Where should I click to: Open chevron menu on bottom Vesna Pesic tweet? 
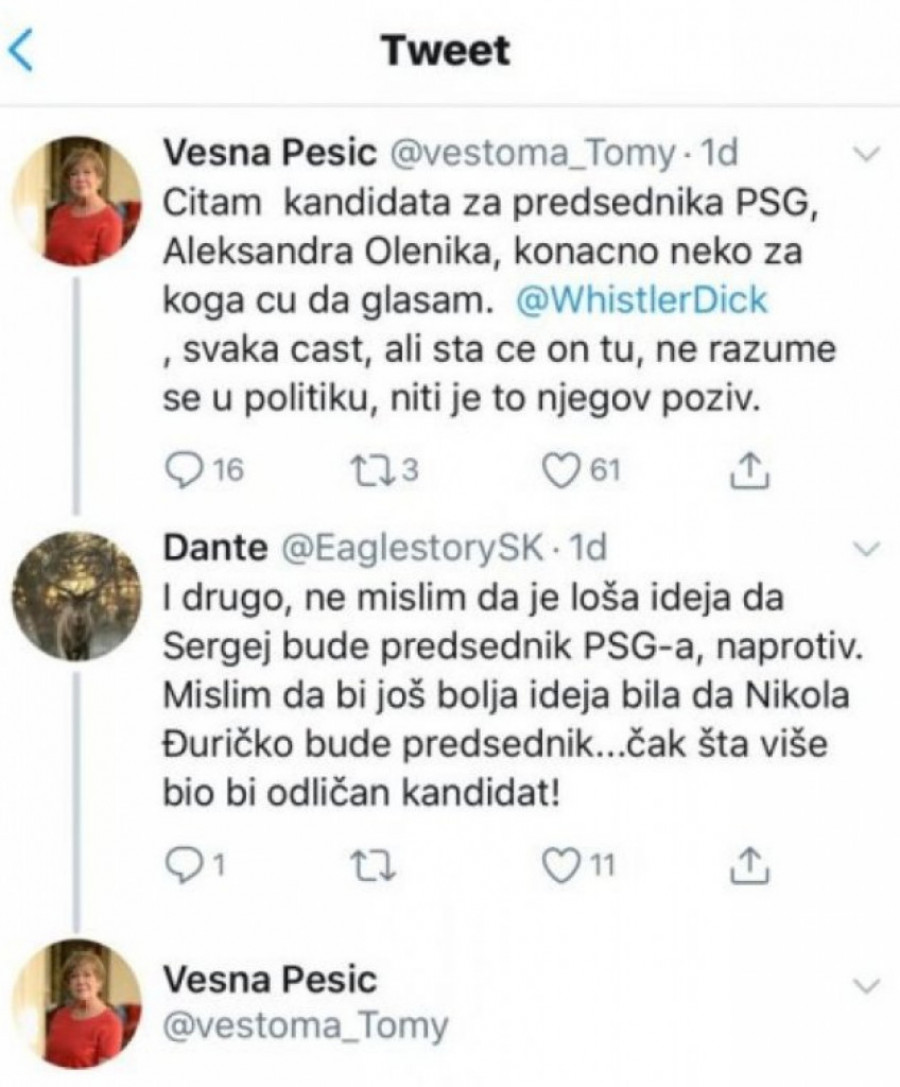click(x=866, y=985)
